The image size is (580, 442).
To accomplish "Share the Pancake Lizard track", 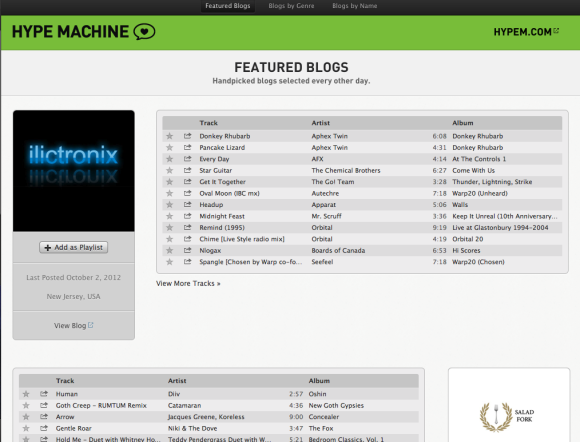I will coord(188,147).
